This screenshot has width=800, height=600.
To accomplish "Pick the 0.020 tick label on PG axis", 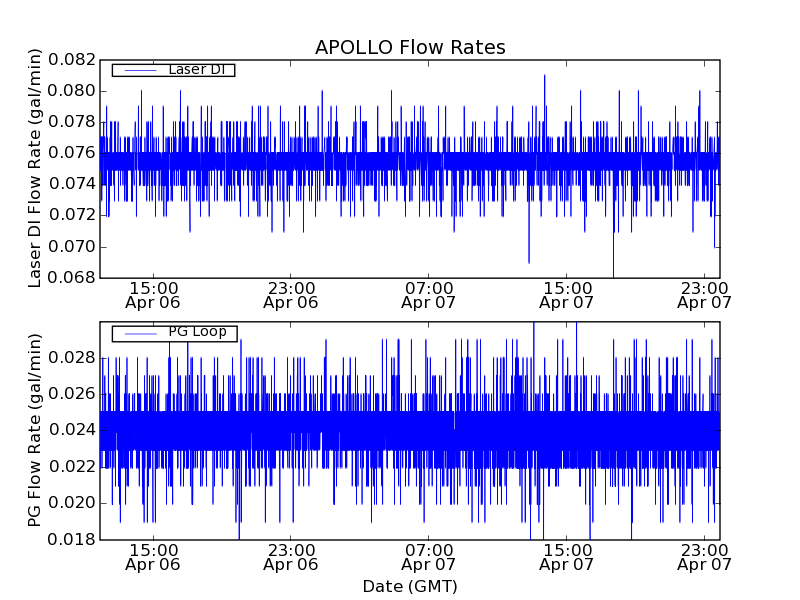I will 72,503.
